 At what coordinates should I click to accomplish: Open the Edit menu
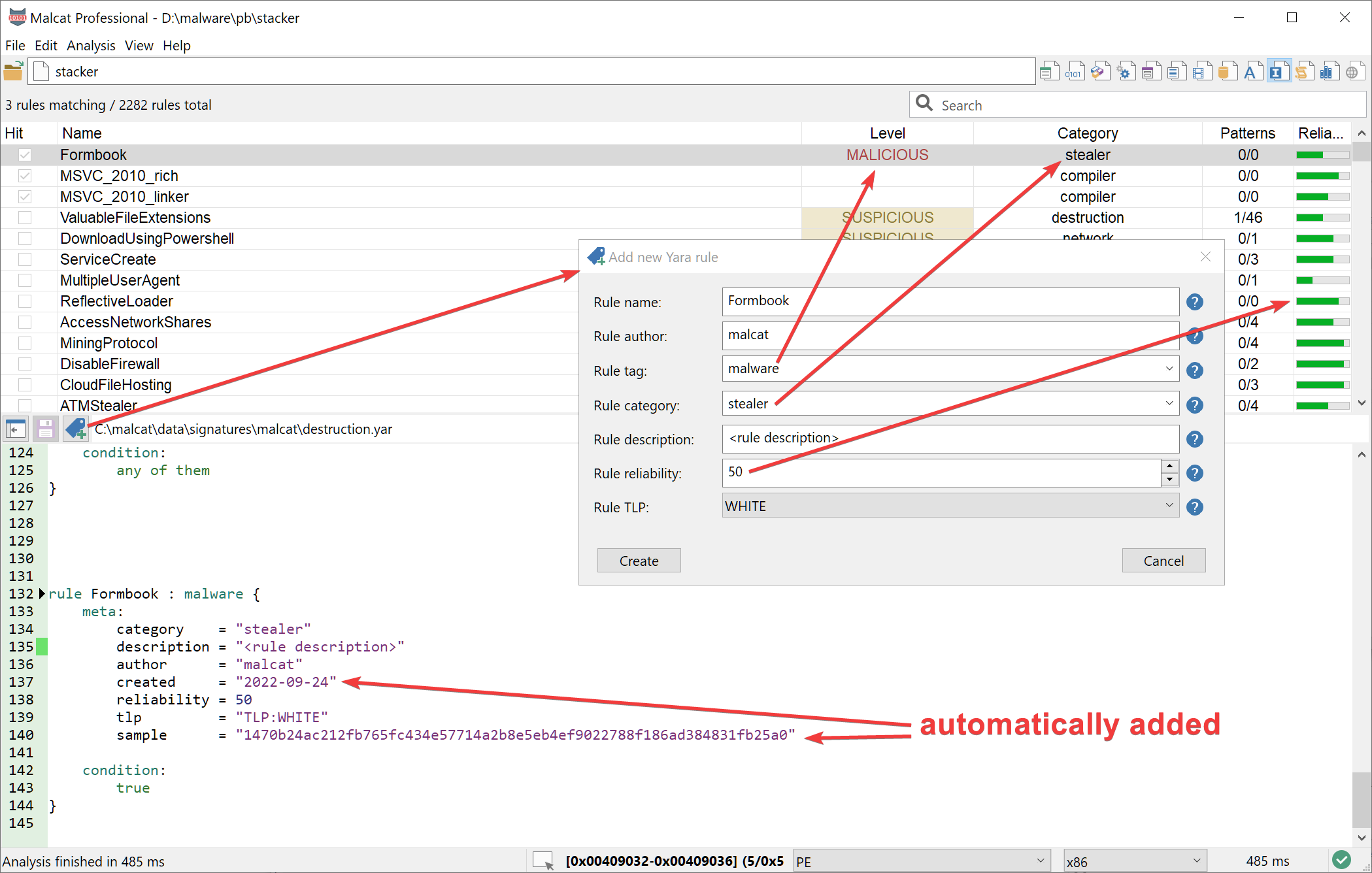click(46, 45)
